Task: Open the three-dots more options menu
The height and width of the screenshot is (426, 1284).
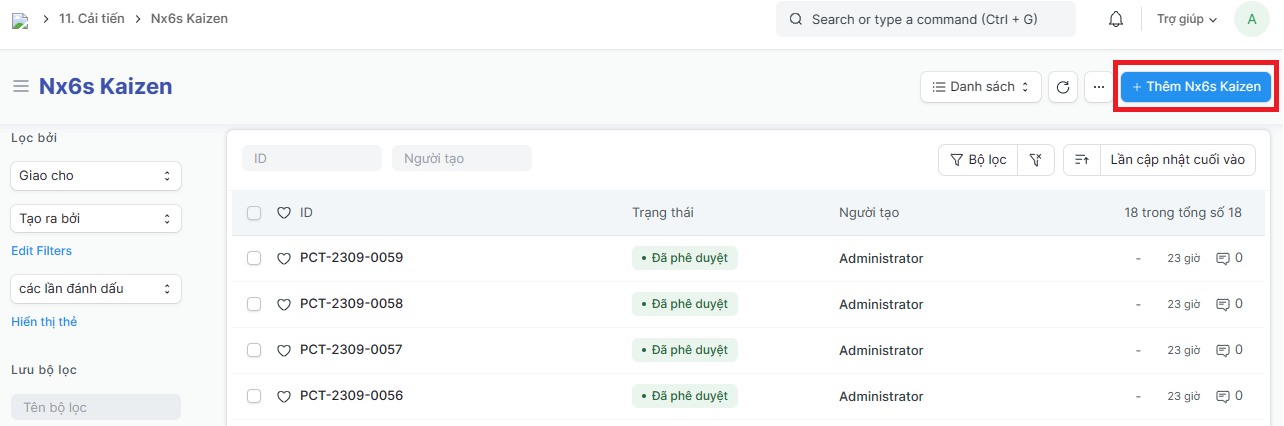Action: (1098, 87)
